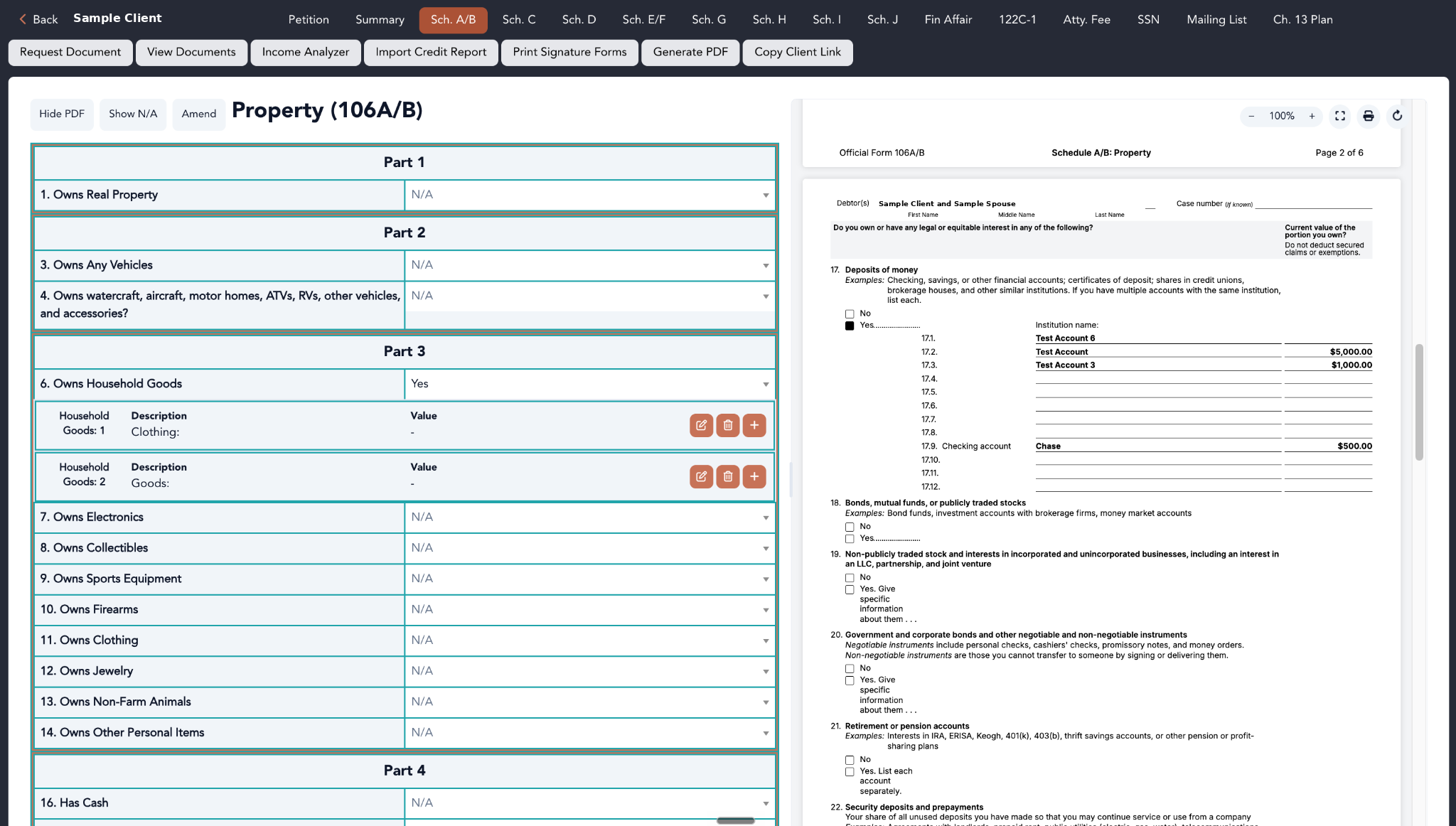Open the Income Analyzer

306,52
